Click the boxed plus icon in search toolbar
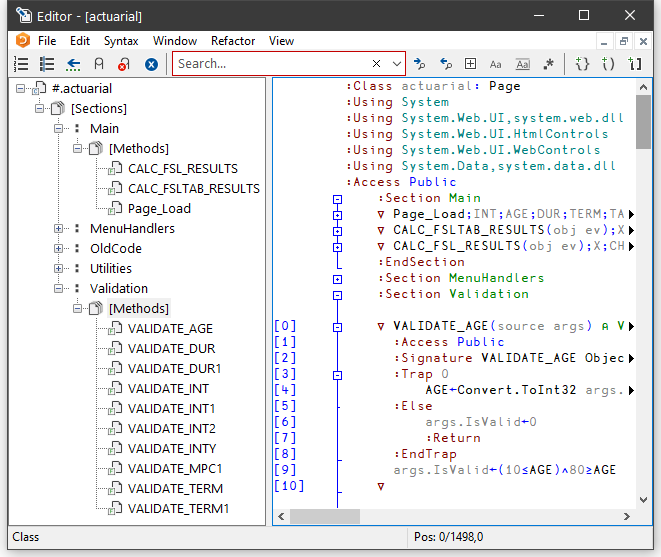The height and width of the screenshot is (557, 661). coord(471,64)
